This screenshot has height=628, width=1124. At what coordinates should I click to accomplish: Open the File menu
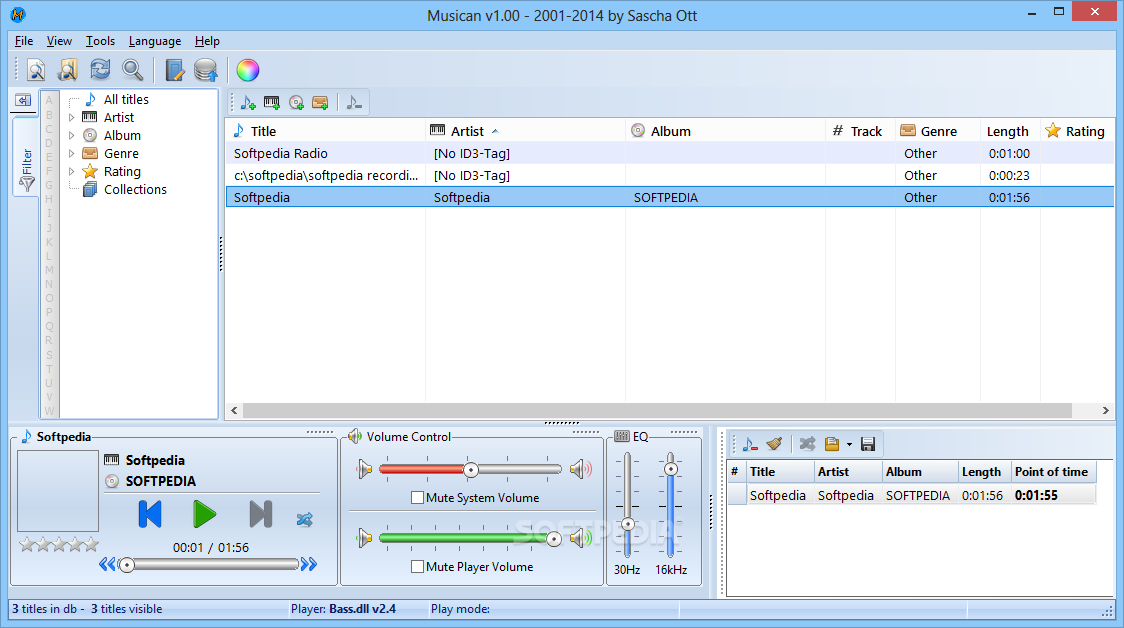tap(24, 41)
